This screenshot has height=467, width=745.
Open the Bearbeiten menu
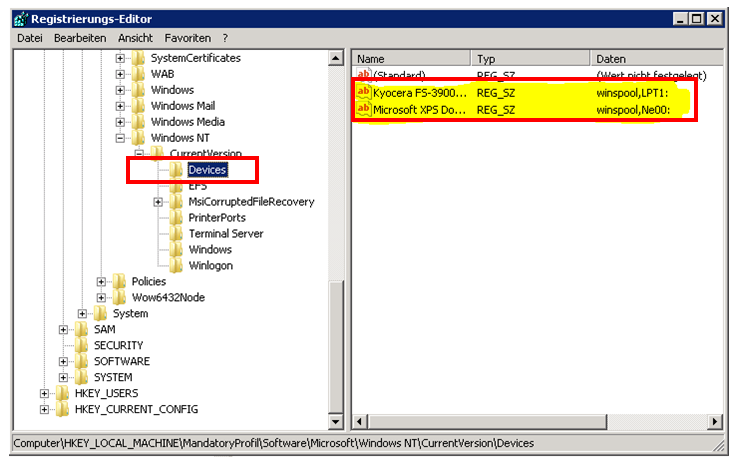80,38
